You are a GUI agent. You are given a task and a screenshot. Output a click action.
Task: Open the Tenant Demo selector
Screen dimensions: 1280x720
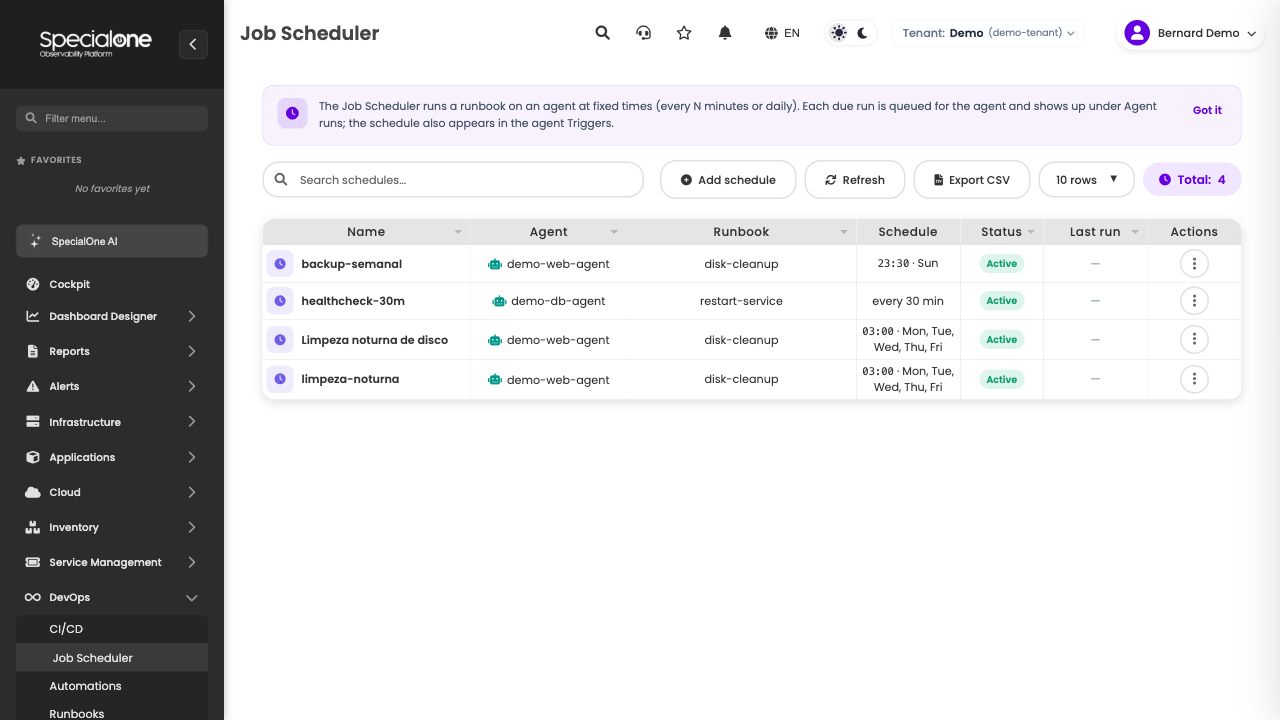pyautogui.click(x=988, y=33)
